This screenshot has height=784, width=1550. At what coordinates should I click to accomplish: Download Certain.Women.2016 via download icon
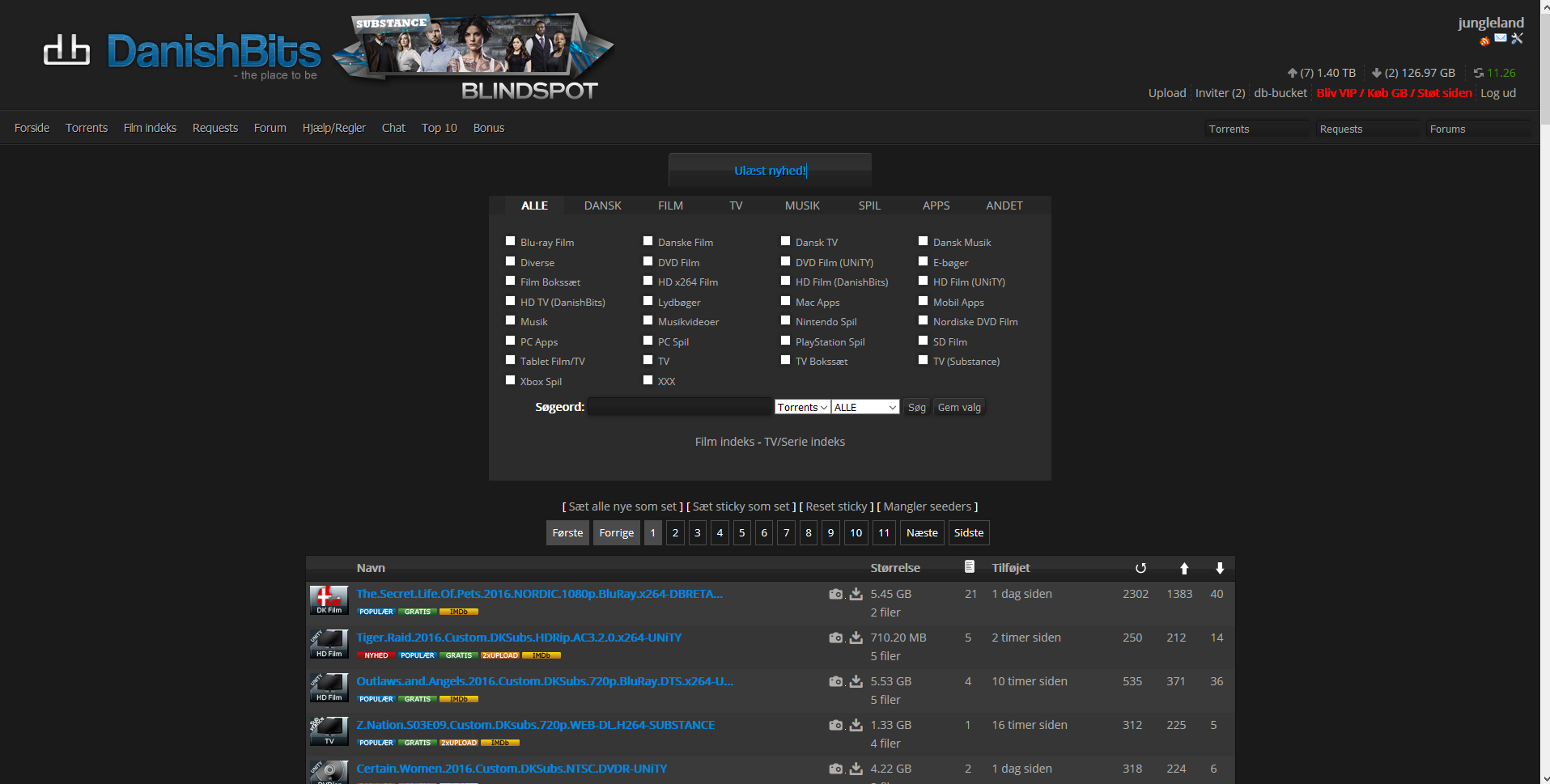(x=856, y=769)
